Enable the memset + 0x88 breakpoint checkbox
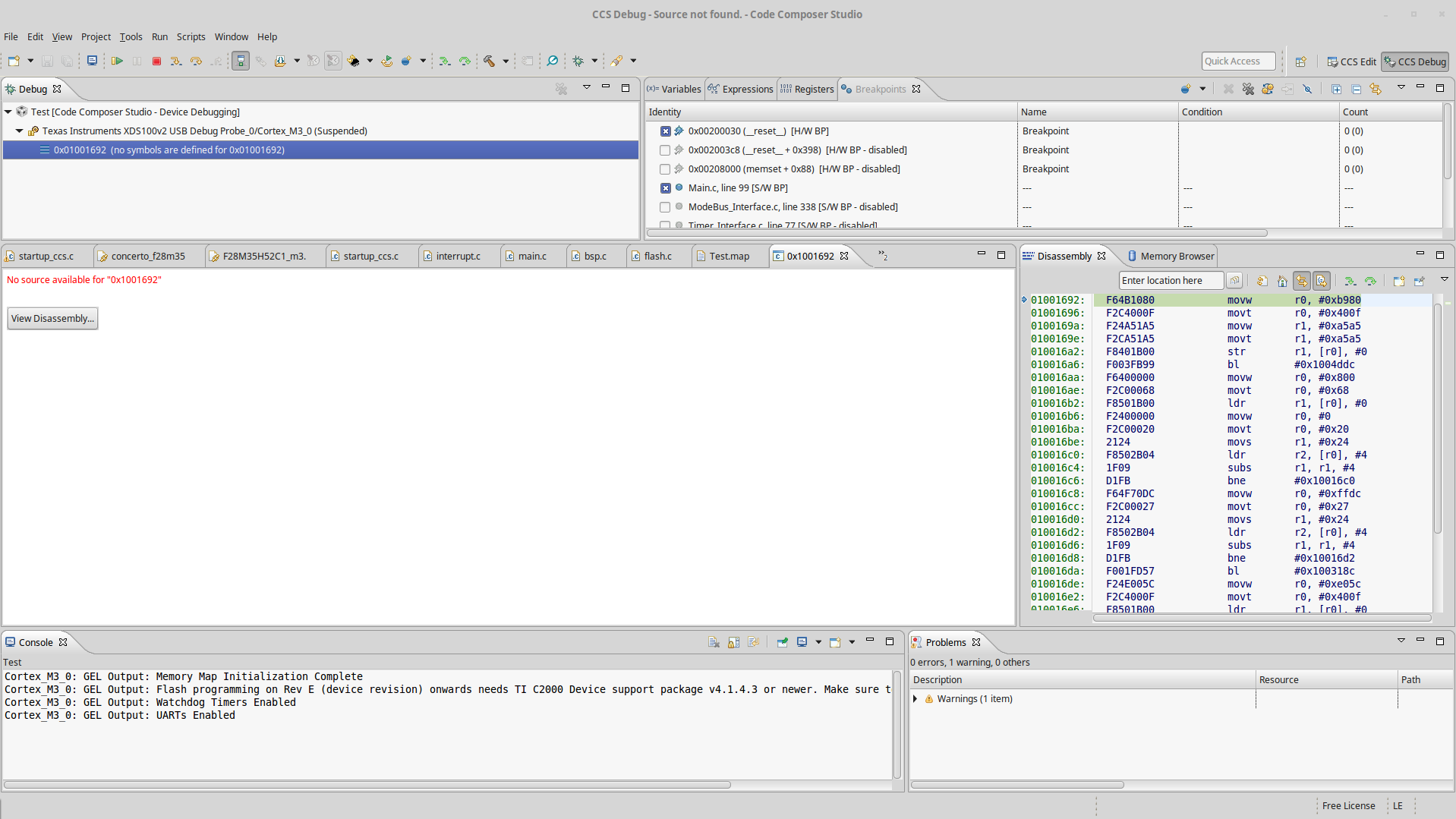The height and width of the screenshot is (819, 1456). click(665, 169)
